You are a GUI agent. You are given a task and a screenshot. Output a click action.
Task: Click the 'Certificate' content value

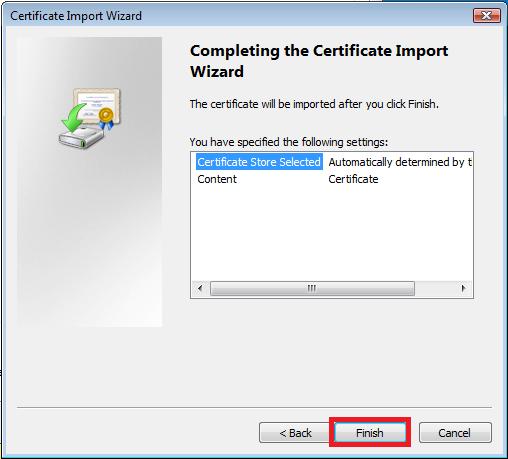[x=353, y=179]
